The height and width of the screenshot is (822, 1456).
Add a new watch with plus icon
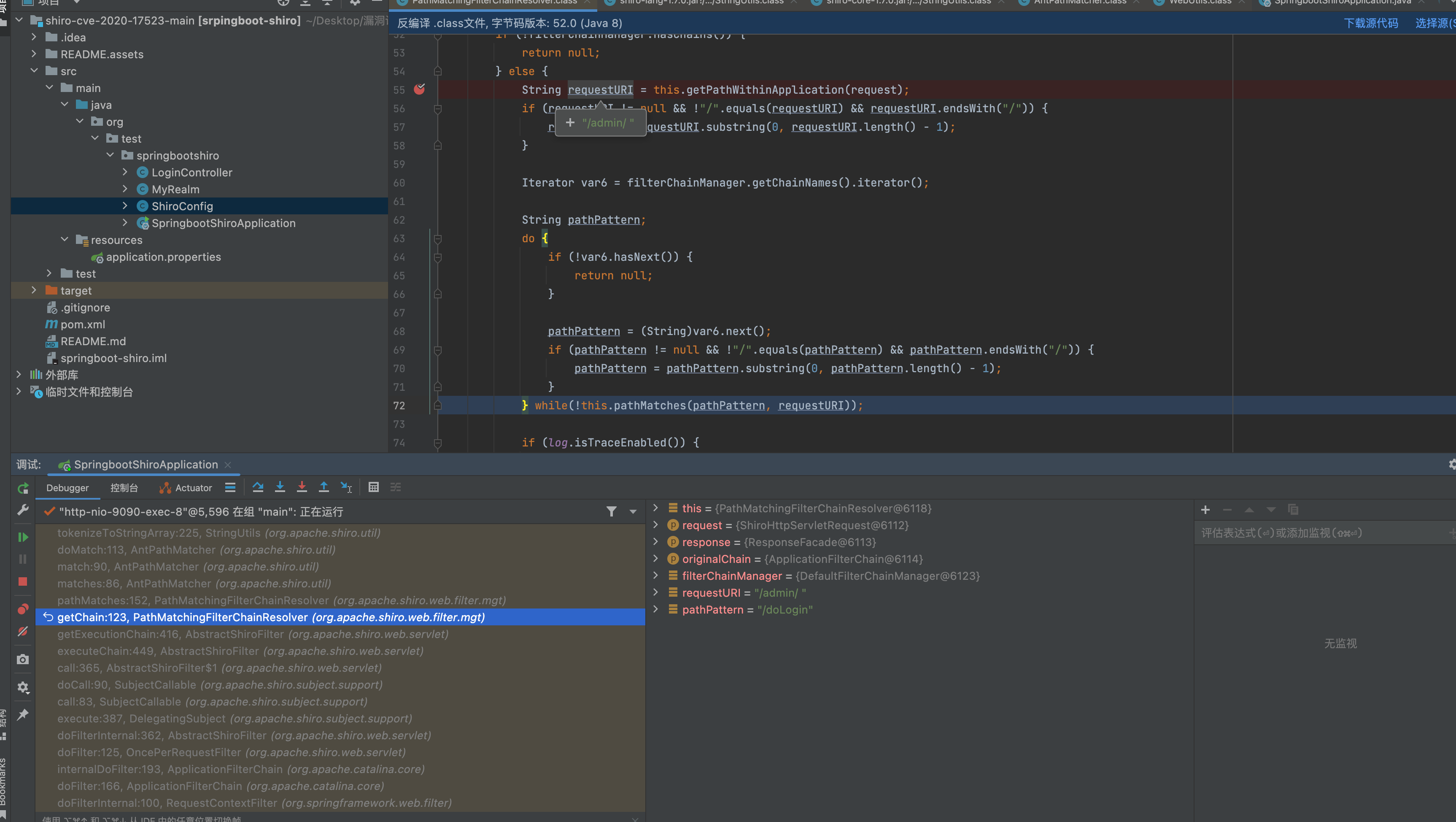pyautogui.click(x=1205, y=509)
